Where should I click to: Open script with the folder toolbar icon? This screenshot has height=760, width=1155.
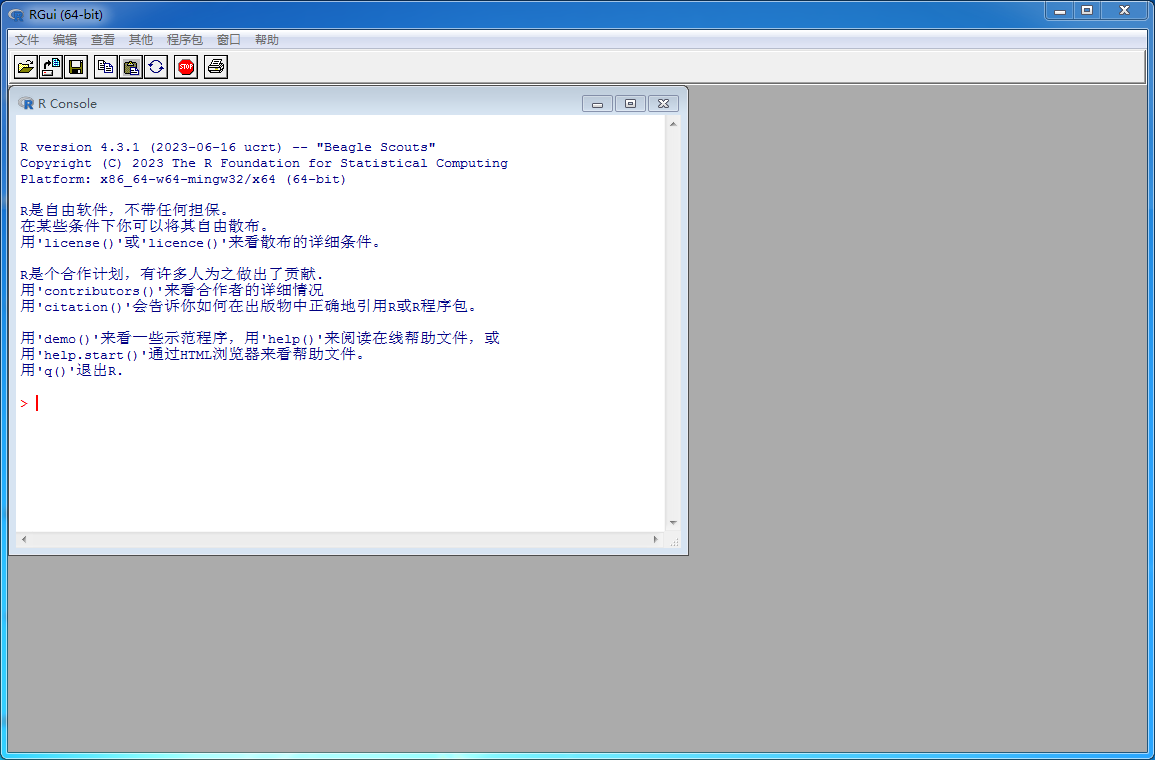pyautogui.click(x=26, y=67)
